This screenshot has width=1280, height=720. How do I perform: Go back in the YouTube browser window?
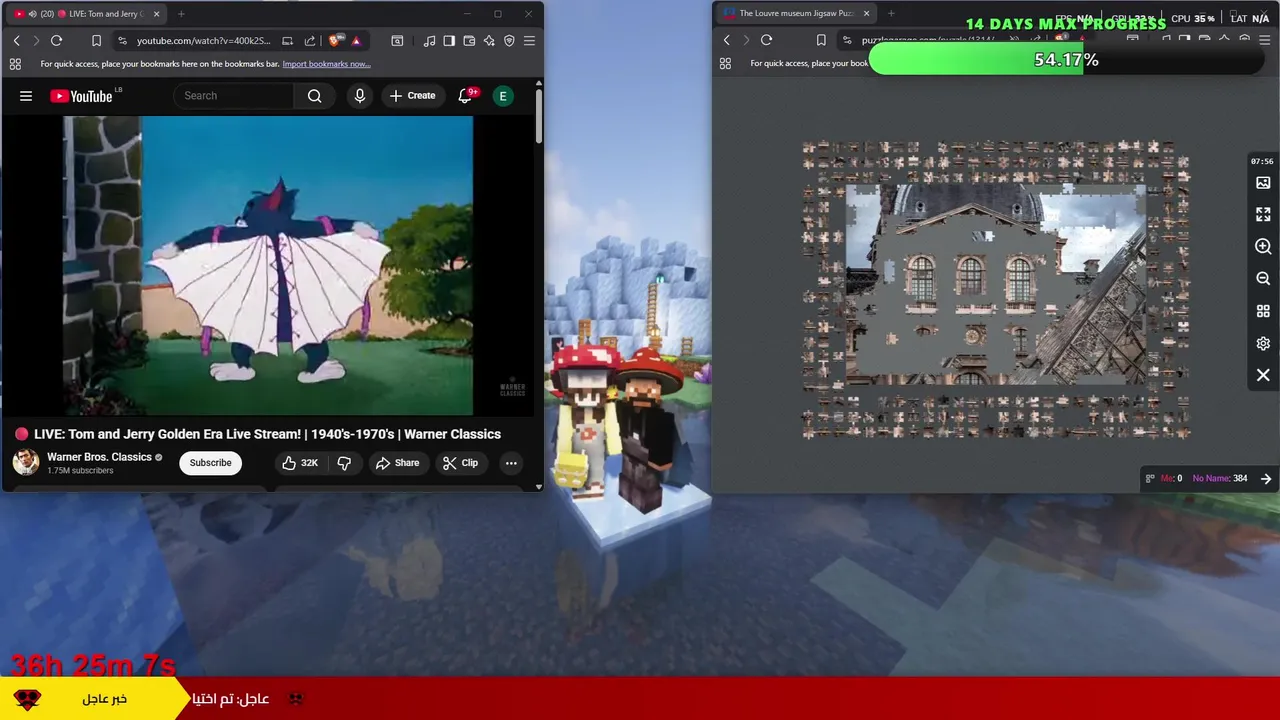[16, 41]
